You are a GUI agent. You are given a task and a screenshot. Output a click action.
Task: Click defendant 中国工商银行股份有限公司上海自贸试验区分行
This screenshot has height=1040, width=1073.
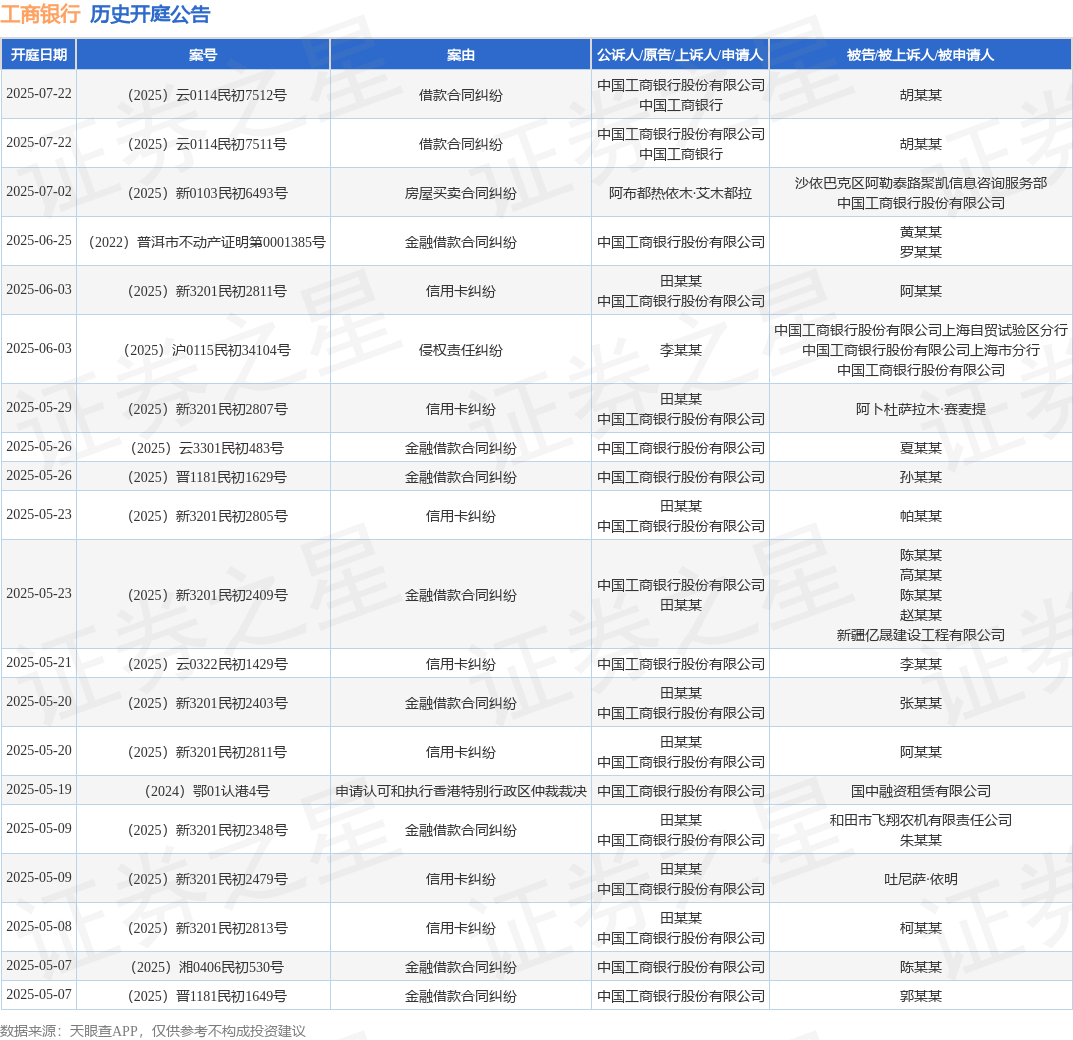click(x=920, y=330)
